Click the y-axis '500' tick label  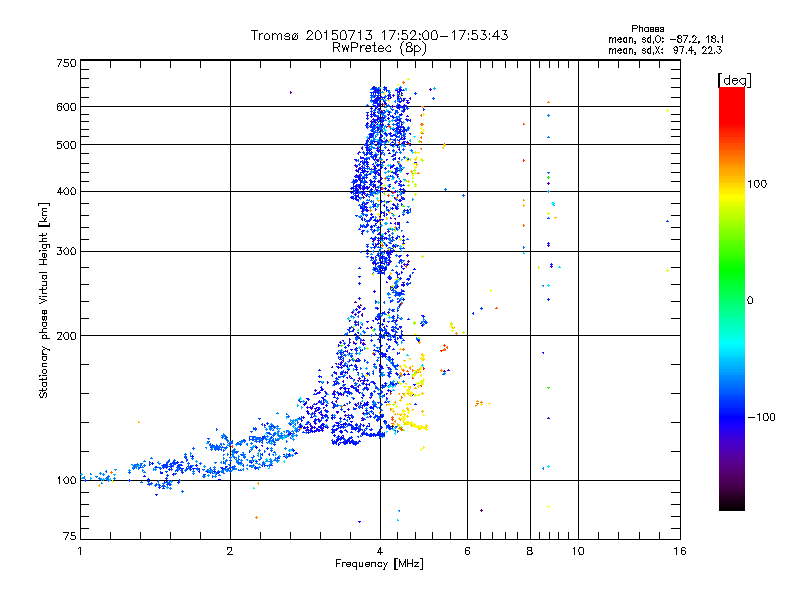[66, 145]
